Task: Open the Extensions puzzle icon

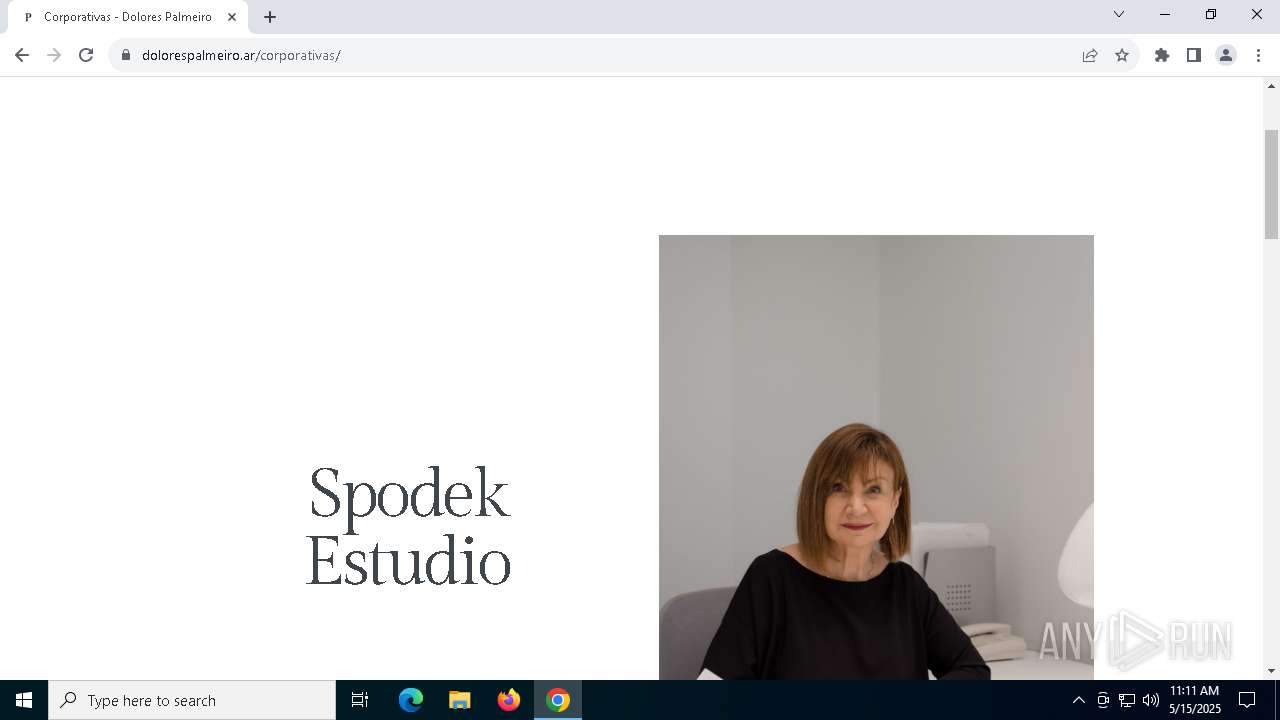Action: tap(1162, 55)
